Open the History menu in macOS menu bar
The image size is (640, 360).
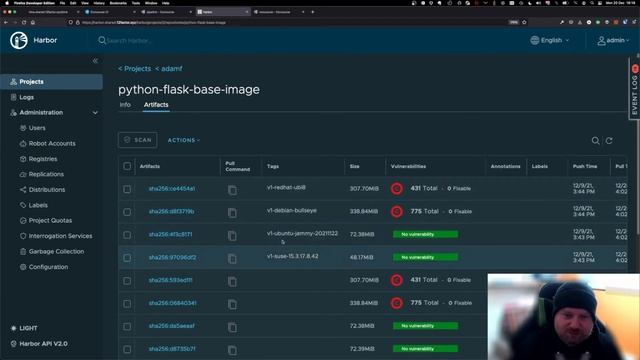click(99, 3)
